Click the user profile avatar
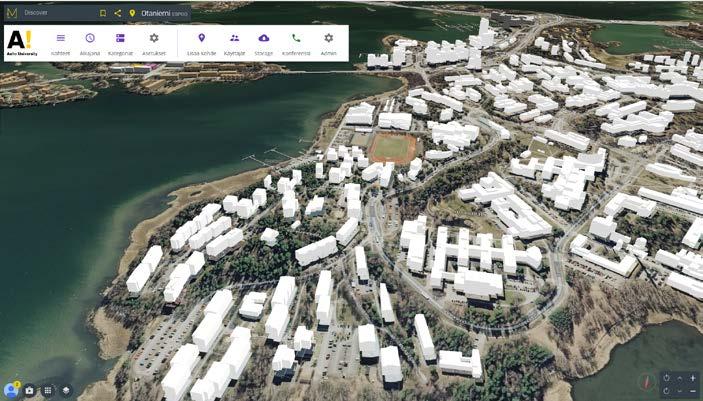This screenshot has height=401, width=703. [10, 391]
